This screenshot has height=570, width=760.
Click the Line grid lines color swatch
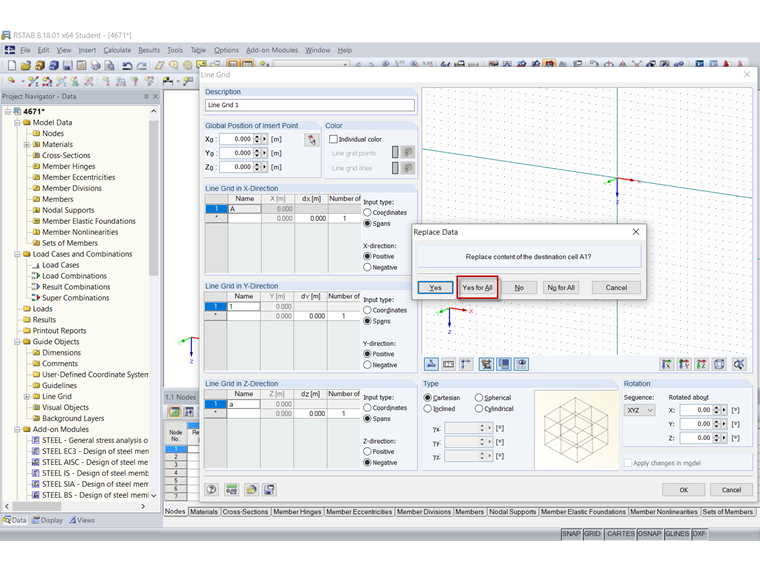[x=395, y=168]
